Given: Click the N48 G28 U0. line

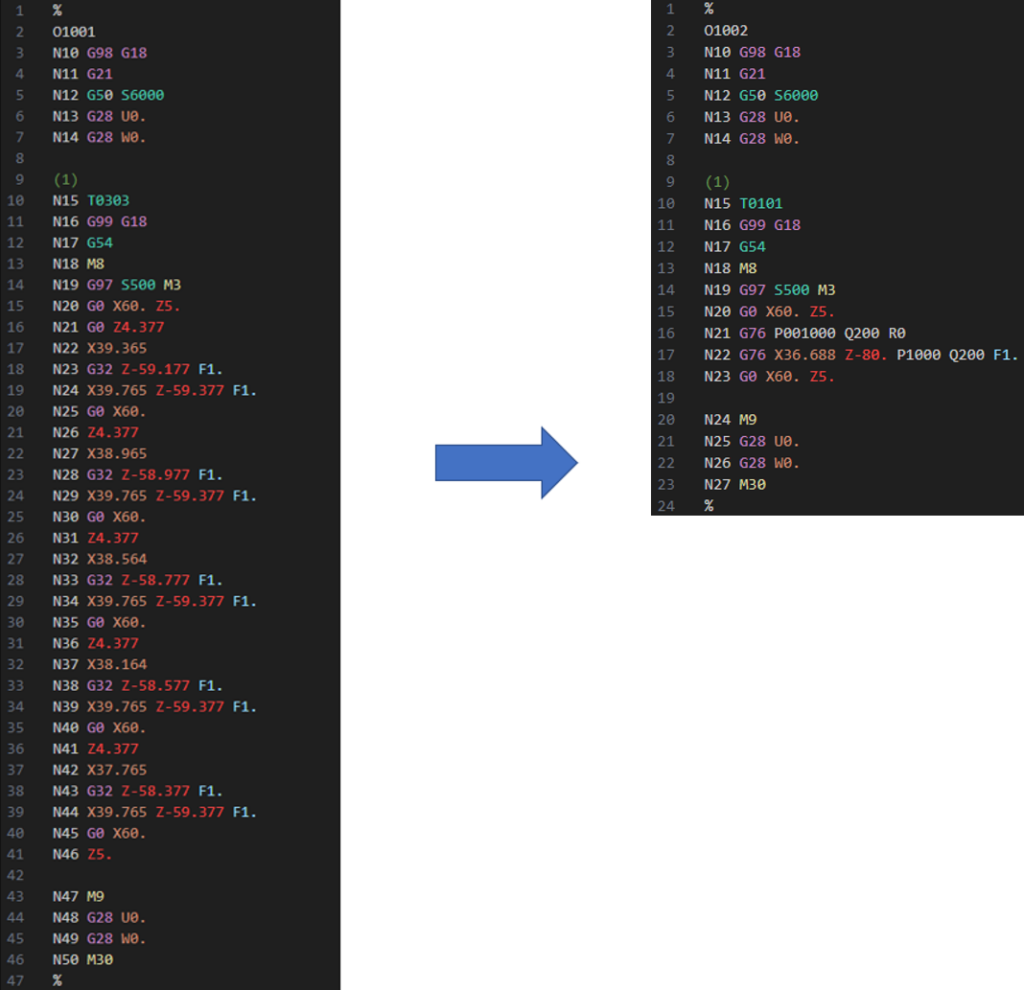Looking at the screenshot, I should coord(99,918).
